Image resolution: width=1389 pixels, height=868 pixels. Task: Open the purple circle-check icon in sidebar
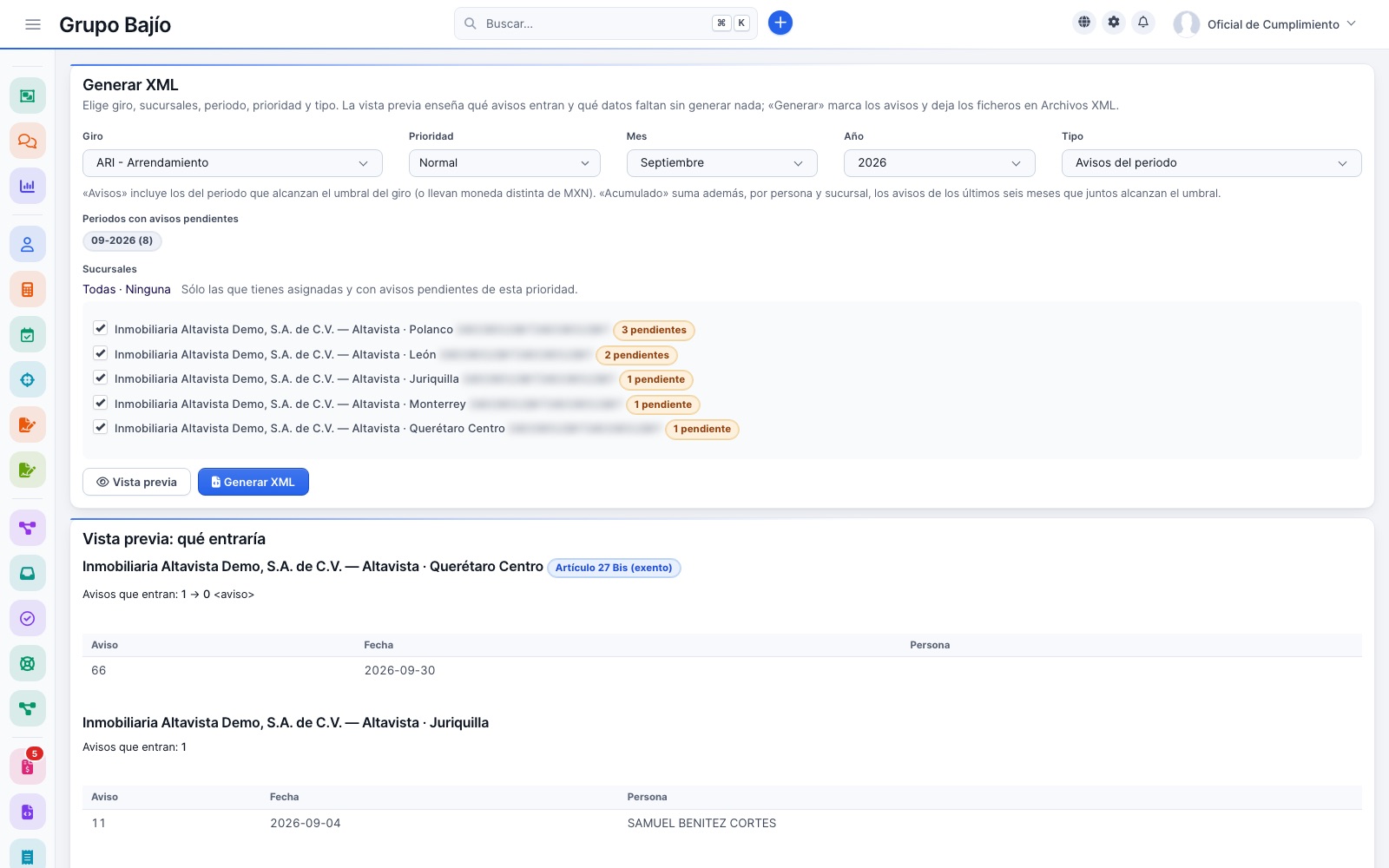tap(28, 618)
